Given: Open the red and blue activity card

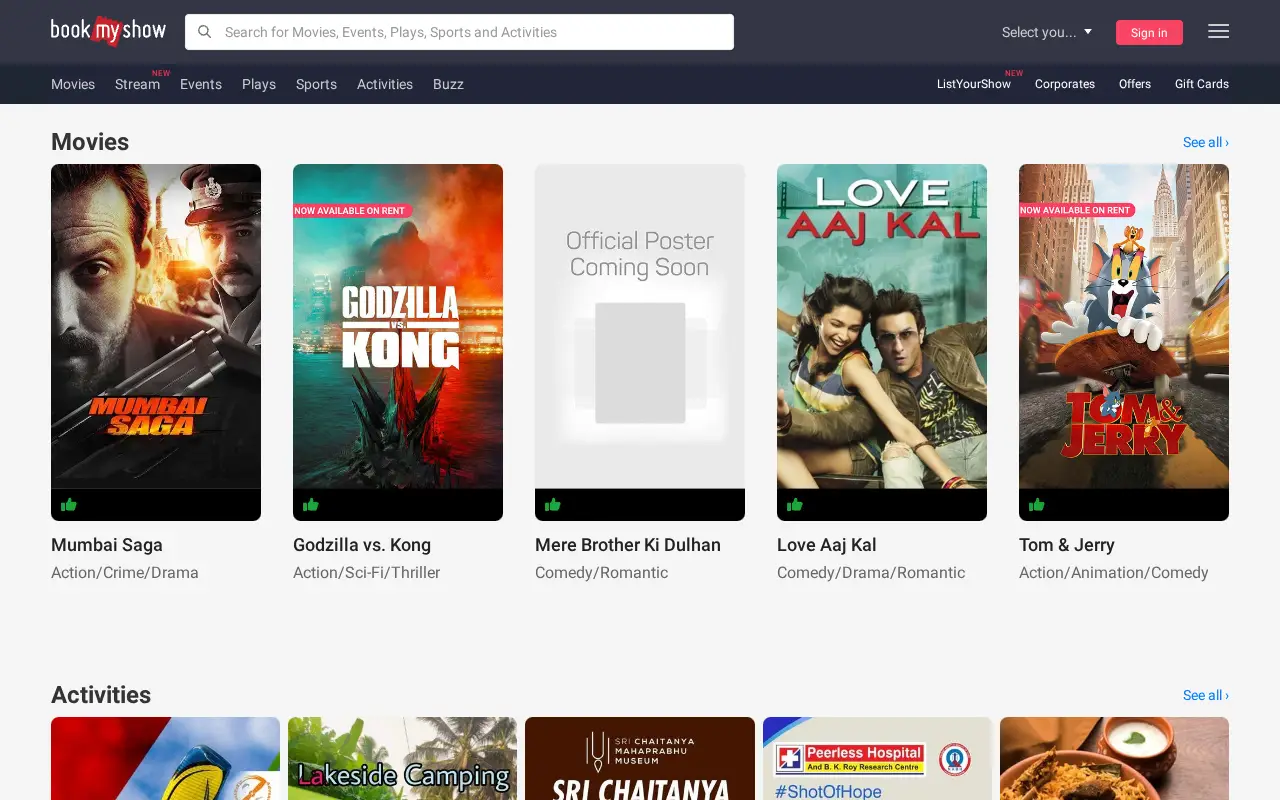Looking at the screenshot, I should point(165,758).
